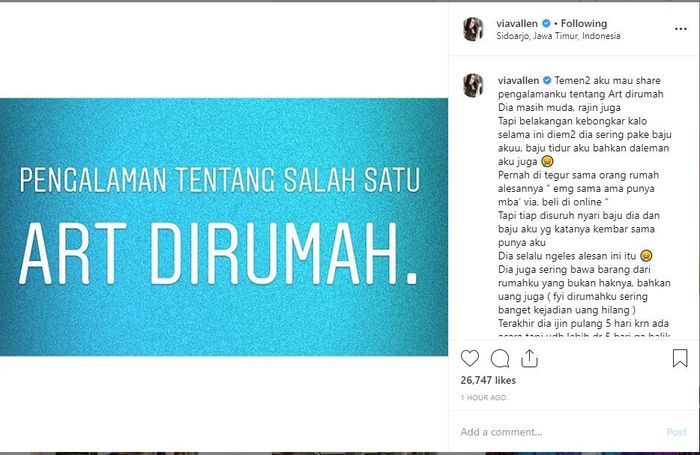Click the 1 HOUR AGO timestamp

pyautogui.click(x=483, y=397)
